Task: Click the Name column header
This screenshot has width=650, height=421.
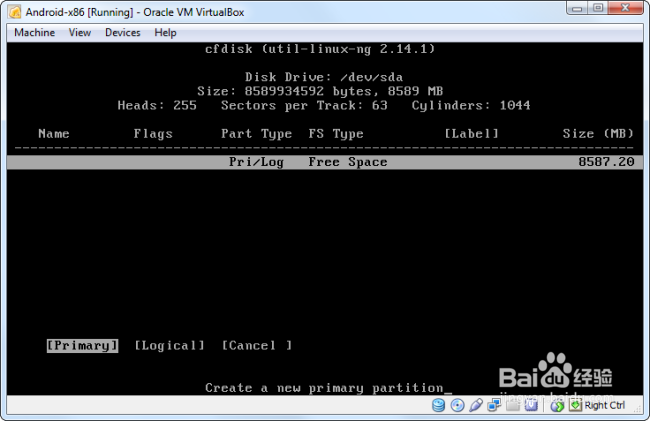Action: click(x=54, y=133)
